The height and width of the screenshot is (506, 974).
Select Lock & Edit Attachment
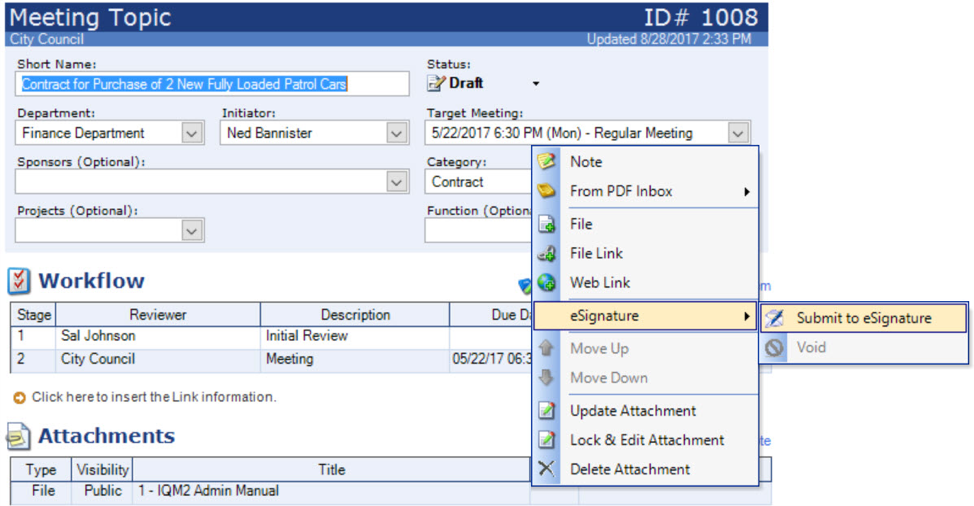(645, 440)
